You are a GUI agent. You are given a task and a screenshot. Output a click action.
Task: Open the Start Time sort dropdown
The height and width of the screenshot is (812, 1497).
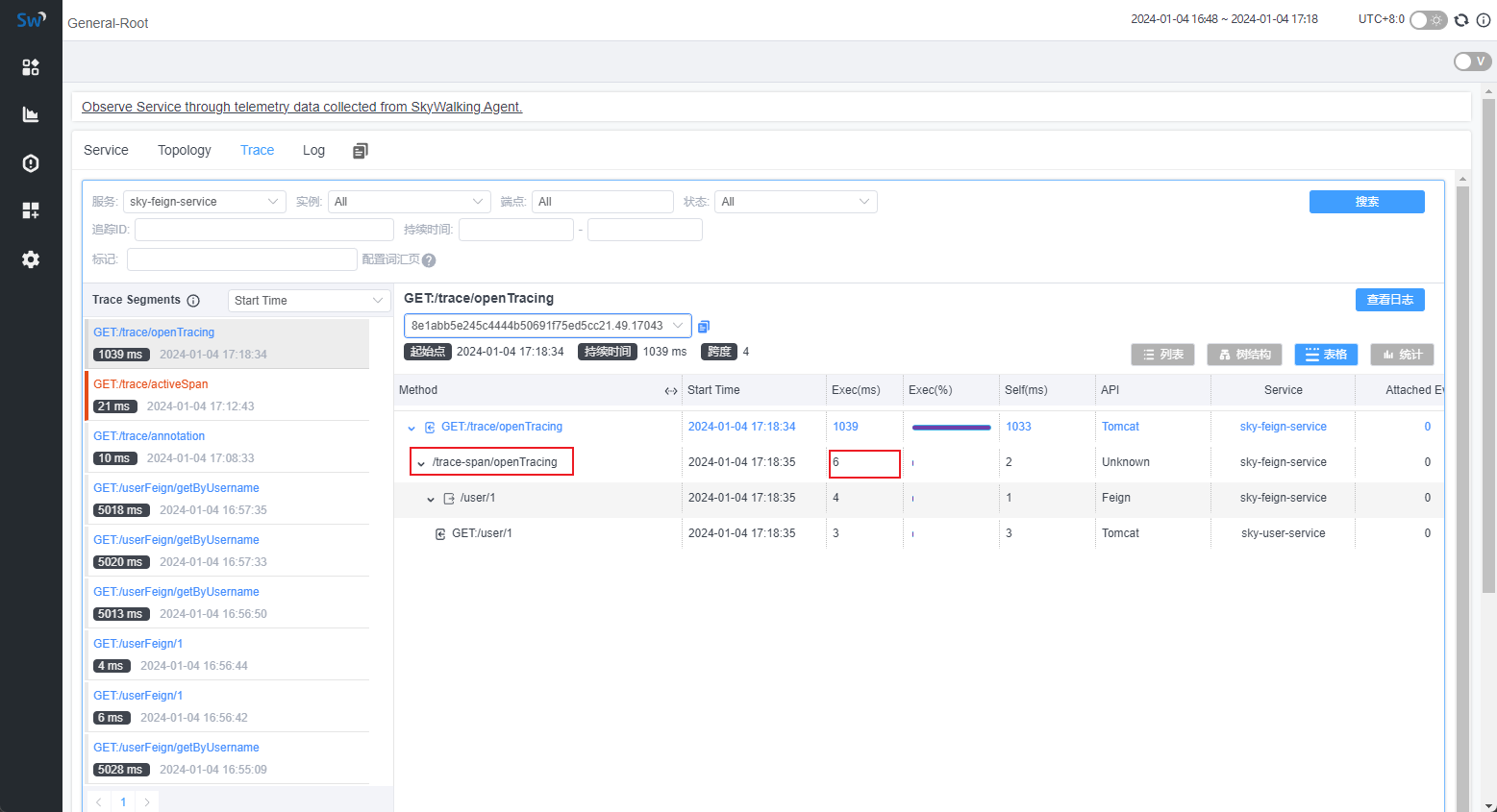coord(309,301)
